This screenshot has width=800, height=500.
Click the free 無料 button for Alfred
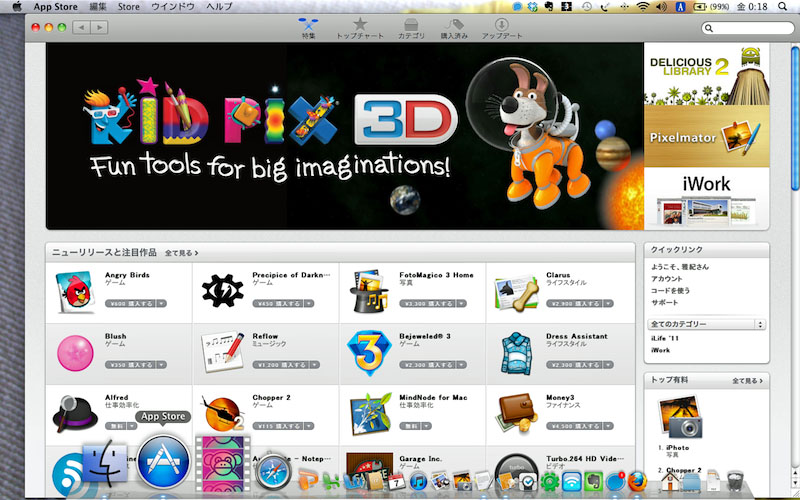pos(116,426)
